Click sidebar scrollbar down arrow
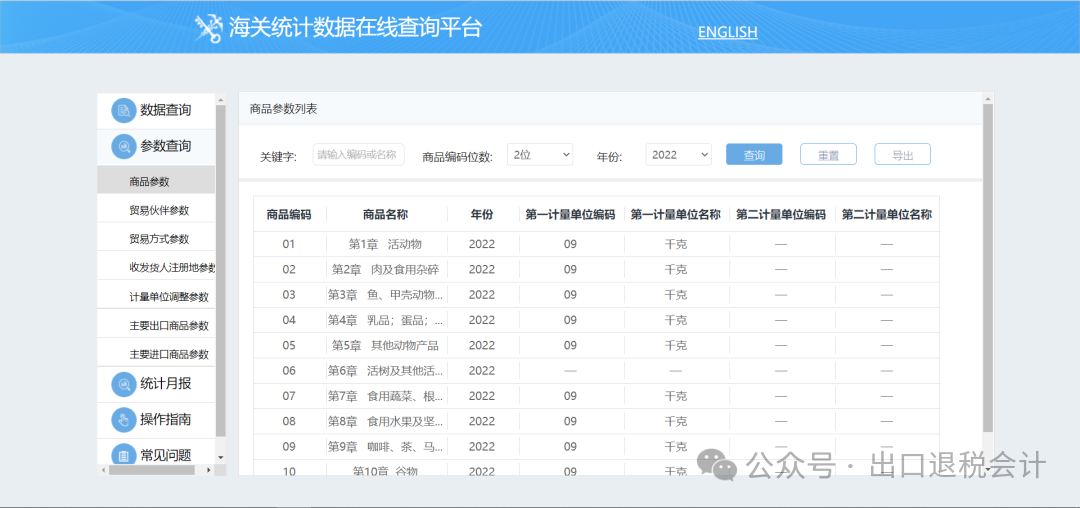The height and width of the screenshot is (508, 1080). (221, 457)
